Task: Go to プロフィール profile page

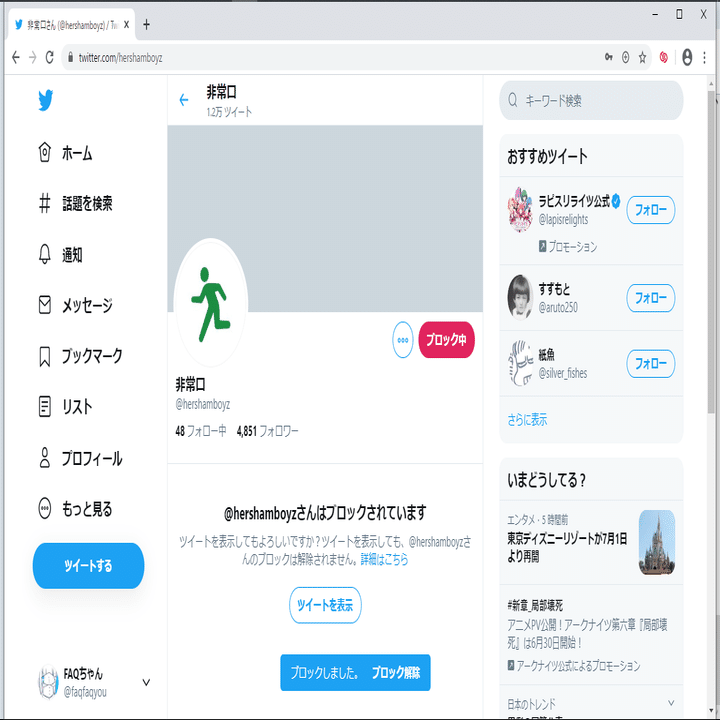Action: [80, 458]
